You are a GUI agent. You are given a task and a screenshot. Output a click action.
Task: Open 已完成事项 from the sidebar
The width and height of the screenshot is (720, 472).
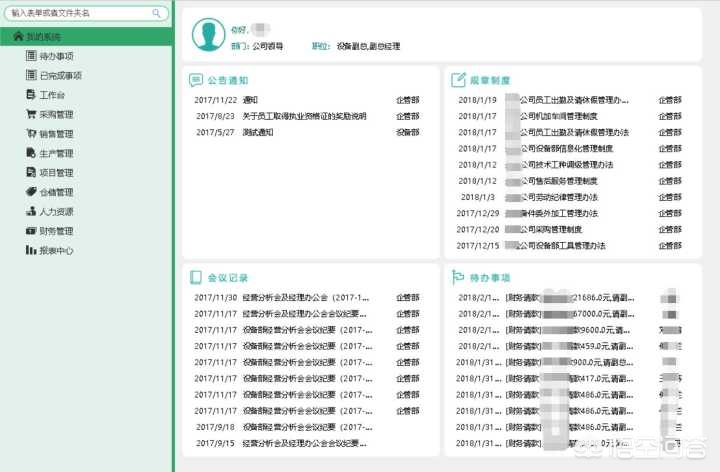pyautogui.click(x=54, y=75)
